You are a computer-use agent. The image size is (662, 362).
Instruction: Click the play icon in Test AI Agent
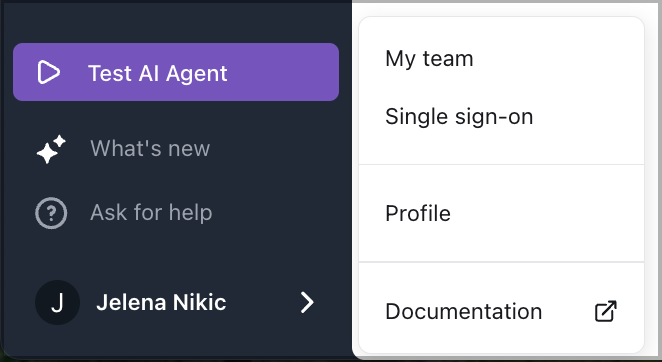(48, 72)
